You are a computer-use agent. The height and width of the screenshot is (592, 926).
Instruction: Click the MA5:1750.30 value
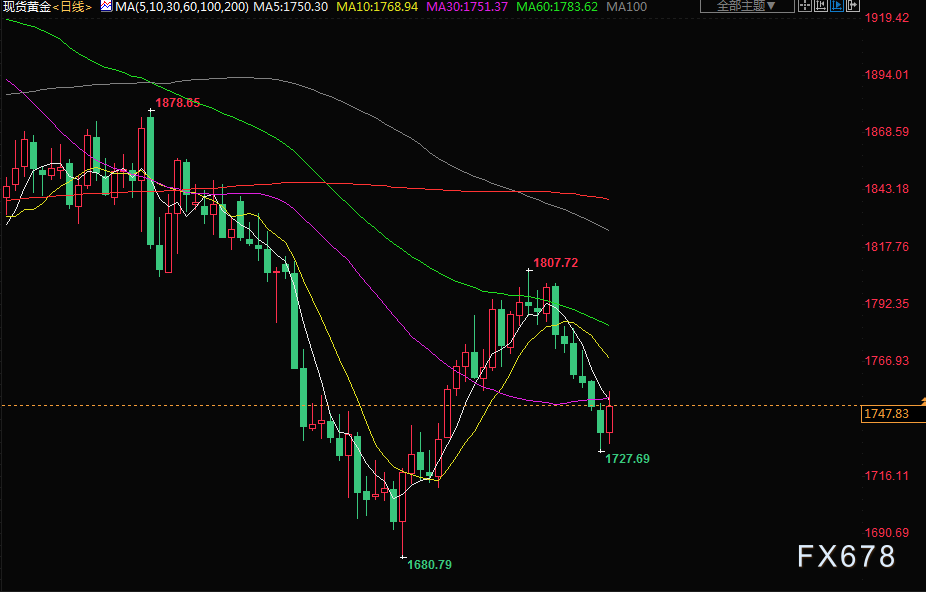coord(291,7)
